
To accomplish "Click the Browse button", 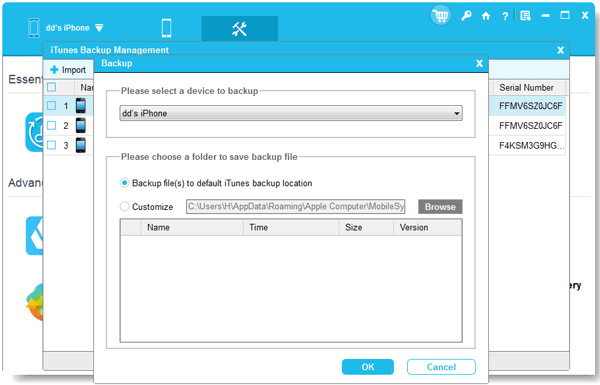I will click(x=440, y=207).
